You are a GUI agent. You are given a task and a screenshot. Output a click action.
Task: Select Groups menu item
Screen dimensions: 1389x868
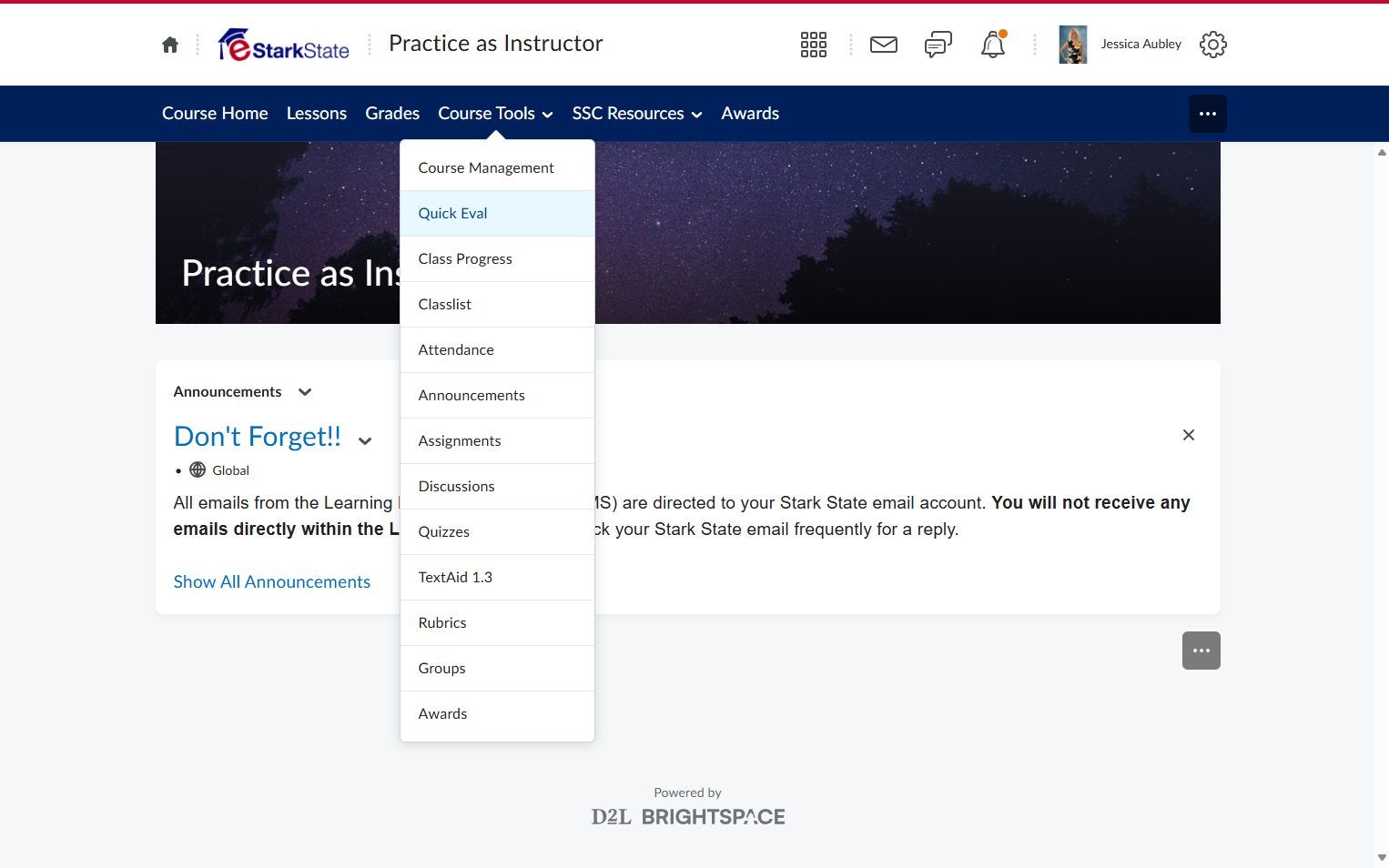pyautogui.click(x=497, y=669)
